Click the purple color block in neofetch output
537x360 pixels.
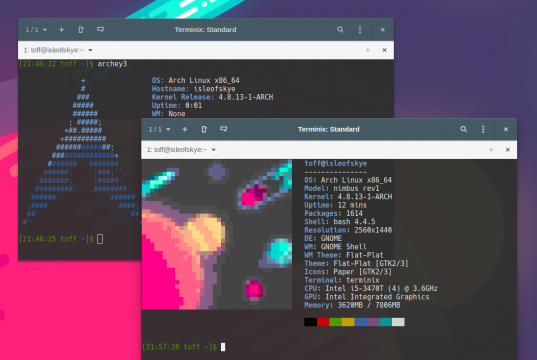(373, 322)
